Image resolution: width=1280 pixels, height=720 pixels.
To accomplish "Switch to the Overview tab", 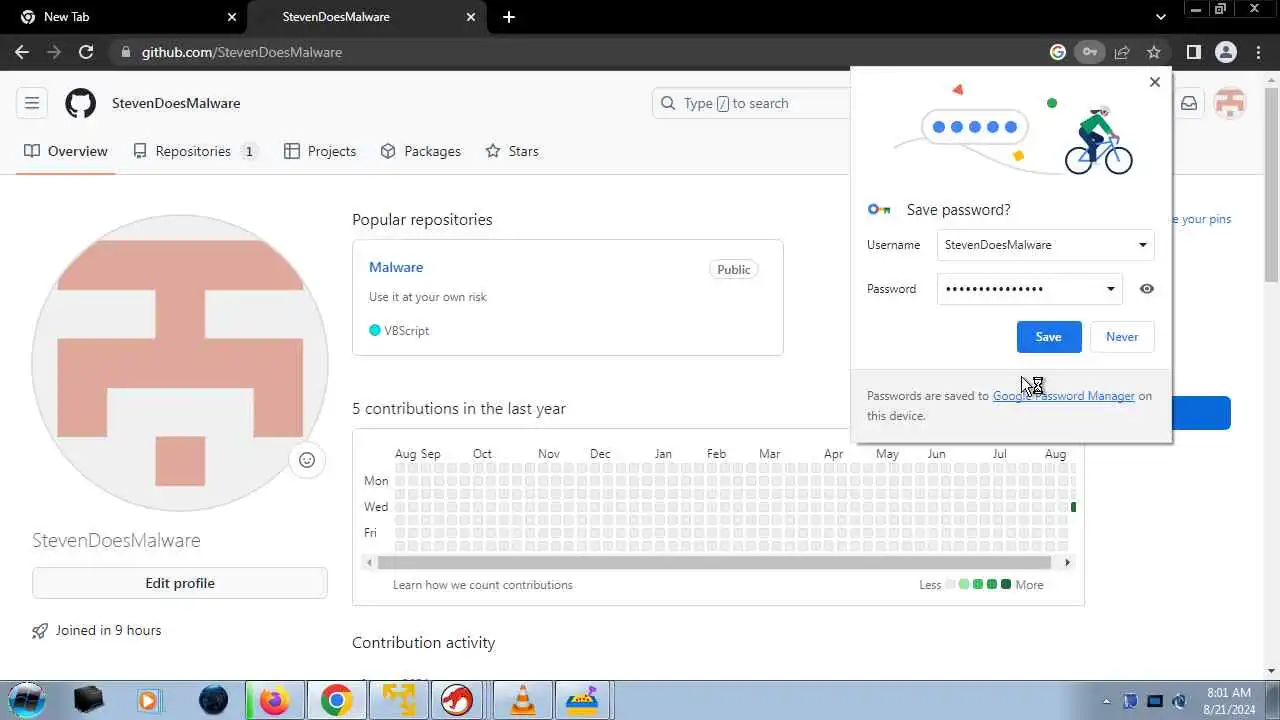I will coord(66,151).
